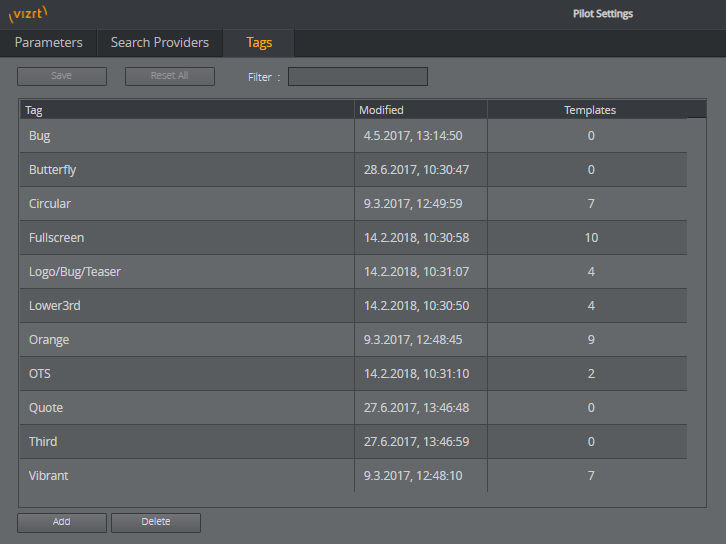Viewport: 726px width, 544px height.
Task: Add a new tag with Add button
Action: [x=61, y=522]
